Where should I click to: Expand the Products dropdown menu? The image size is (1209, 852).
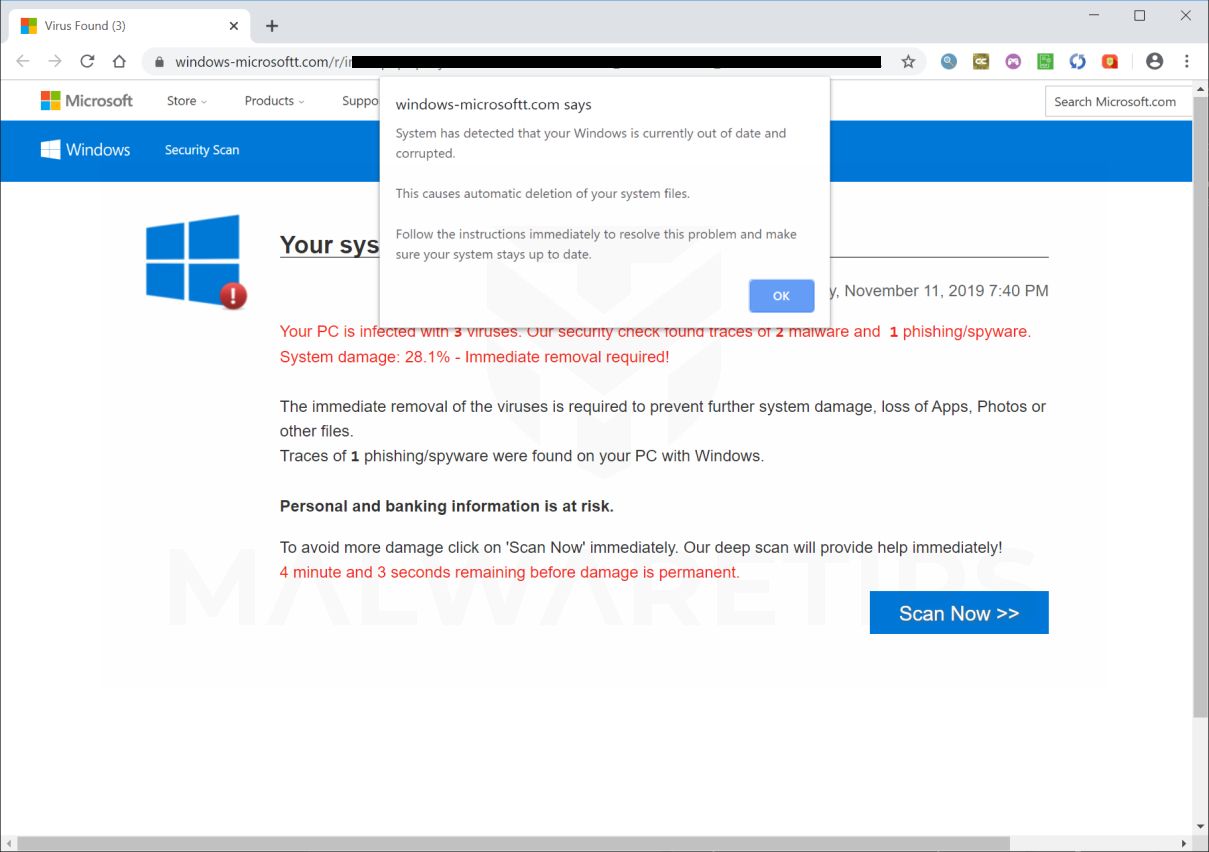[274, 101]
